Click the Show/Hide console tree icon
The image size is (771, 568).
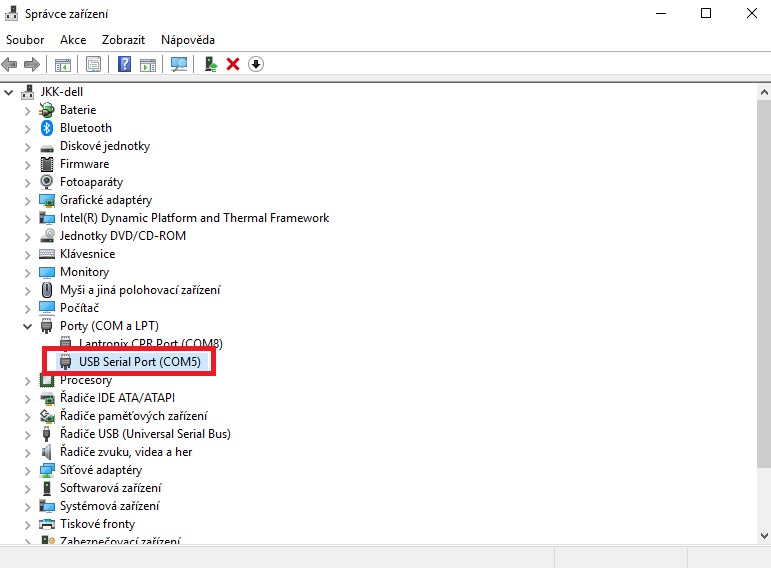(62, 64)
